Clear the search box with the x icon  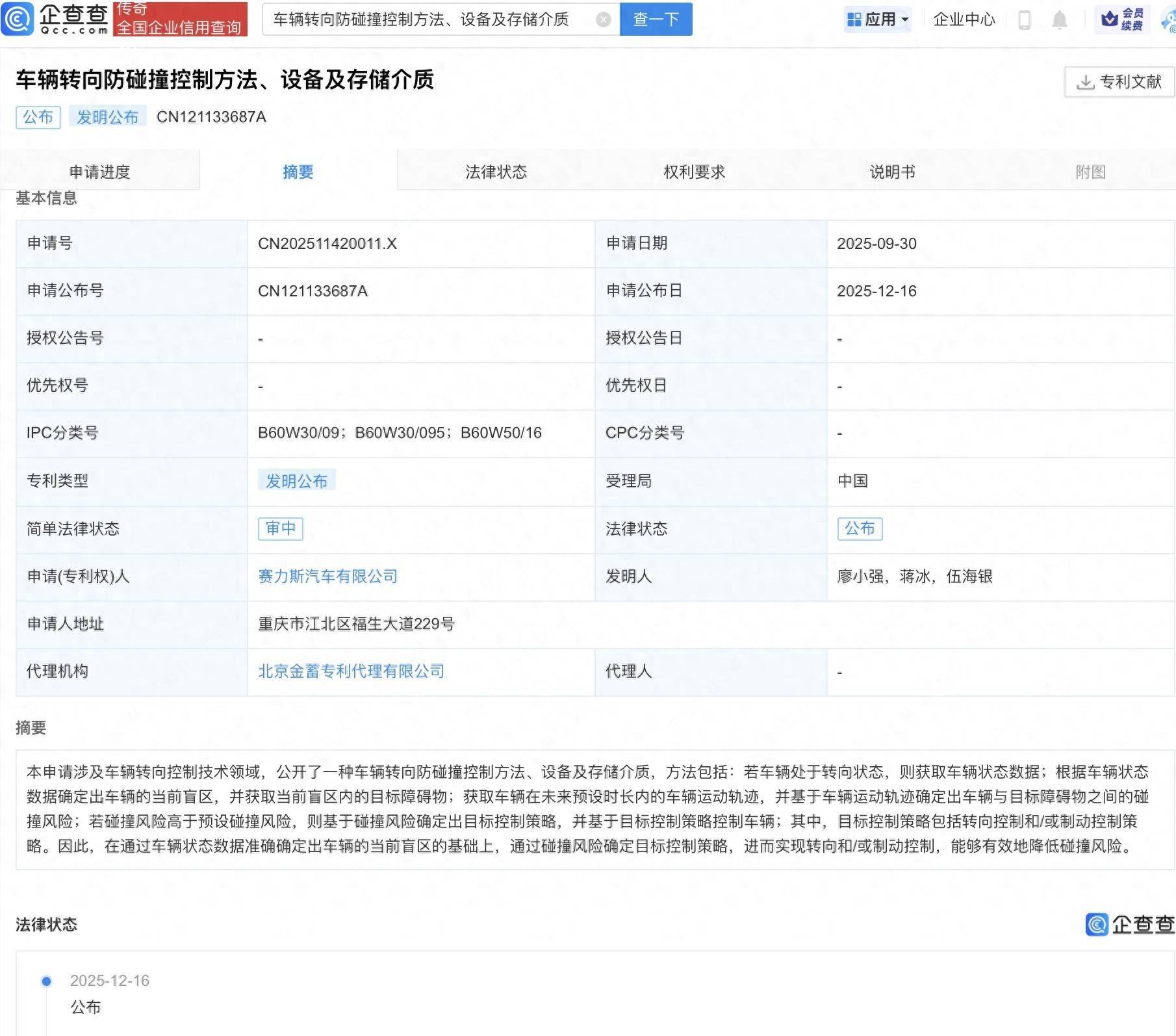click(604, 19)
